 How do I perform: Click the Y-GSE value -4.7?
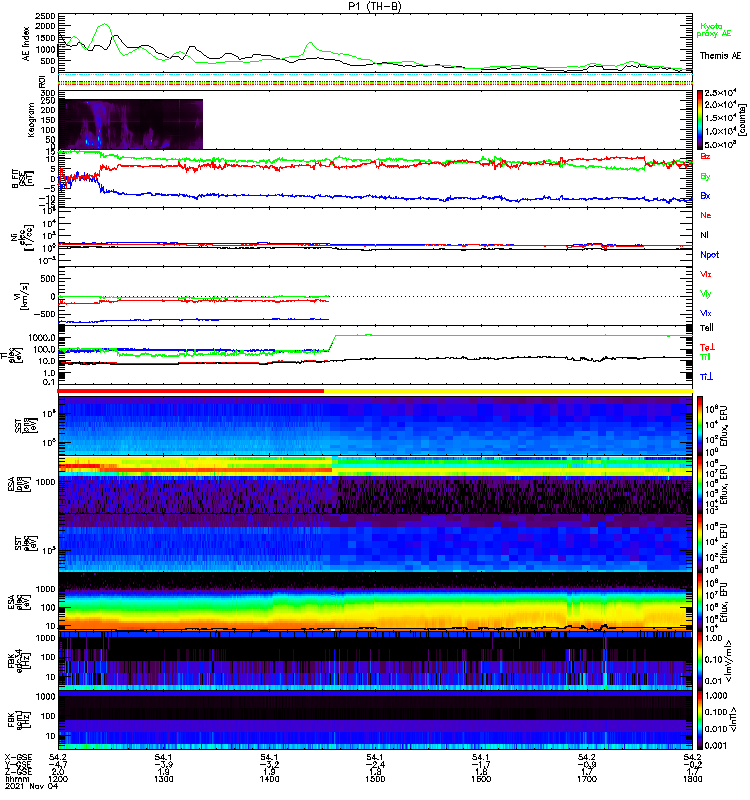click(58, 764)
